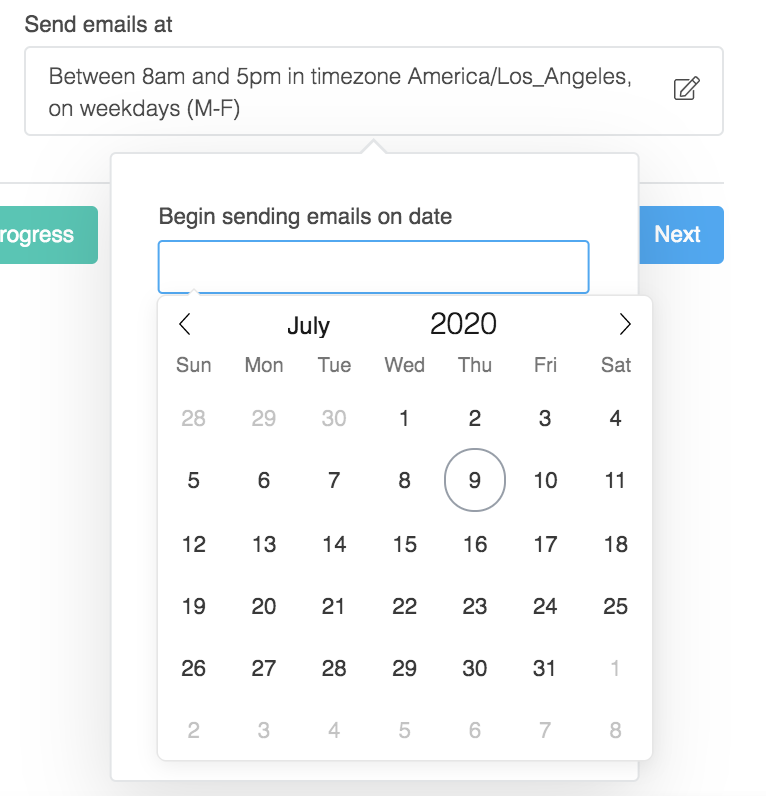Advance to next month with right chevron

coord(625,324)
